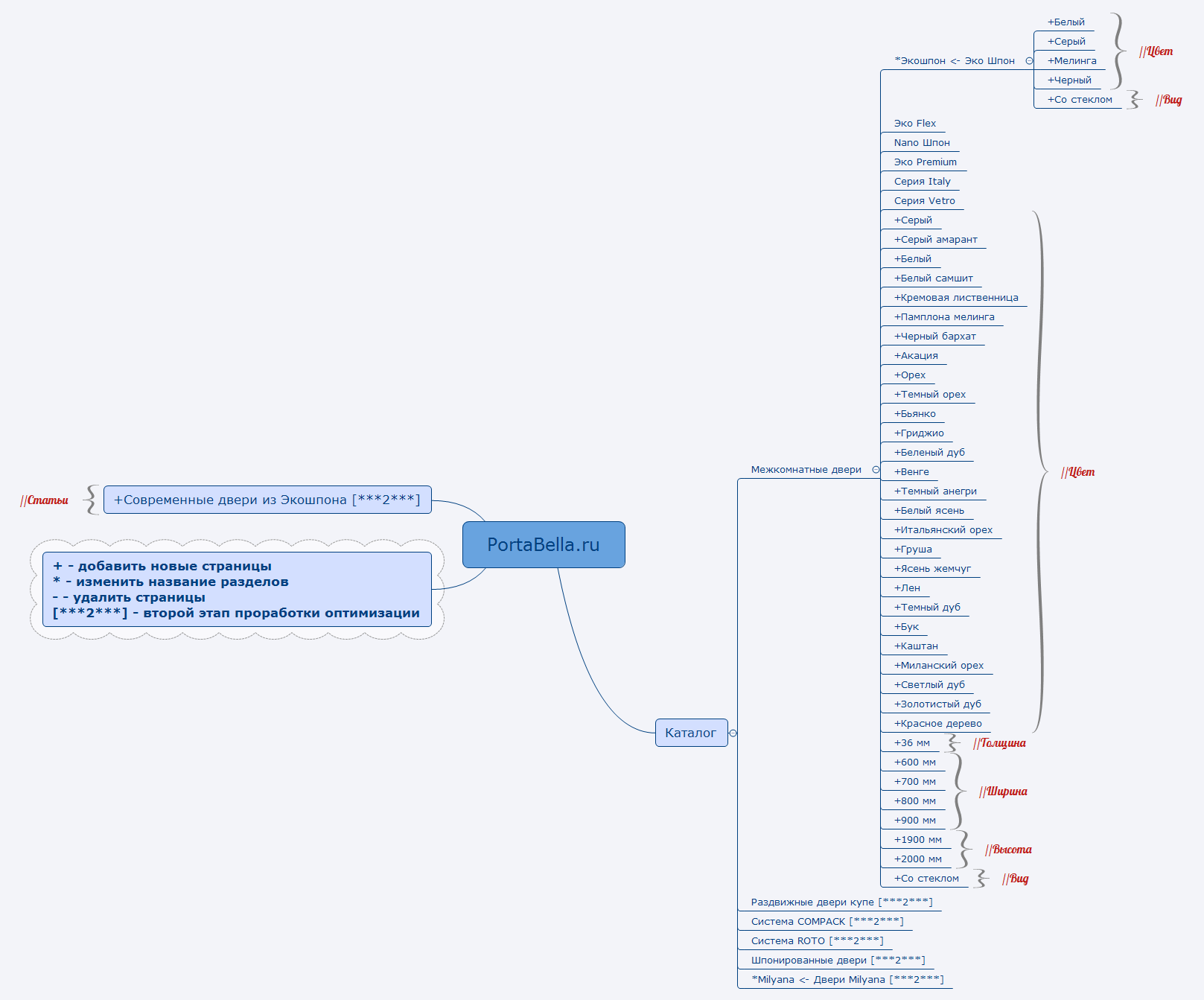The width and height of the screenshot is (1204, 1000).
Task: Select +700 мм width topic
Action: tap(915, 782)
